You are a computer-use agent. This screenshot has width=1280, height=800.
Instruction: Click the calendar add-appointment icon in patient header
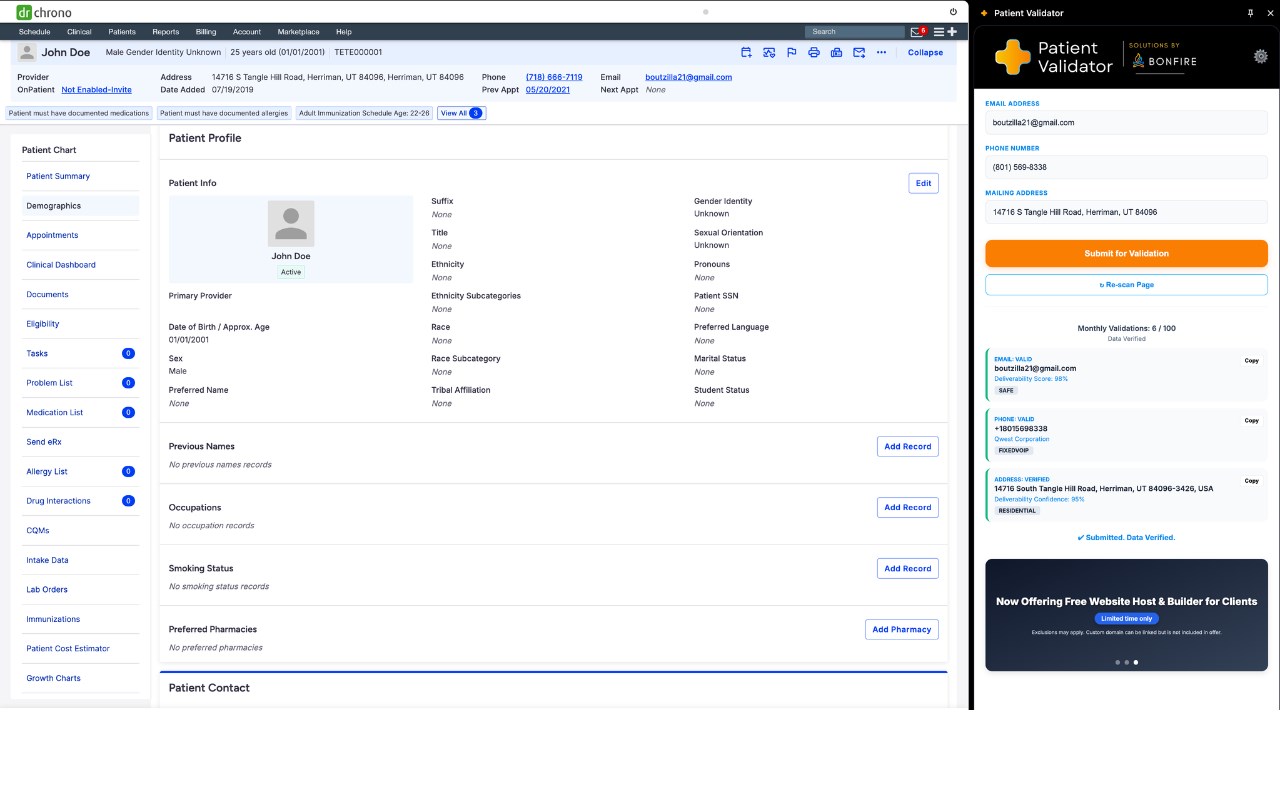746,52
